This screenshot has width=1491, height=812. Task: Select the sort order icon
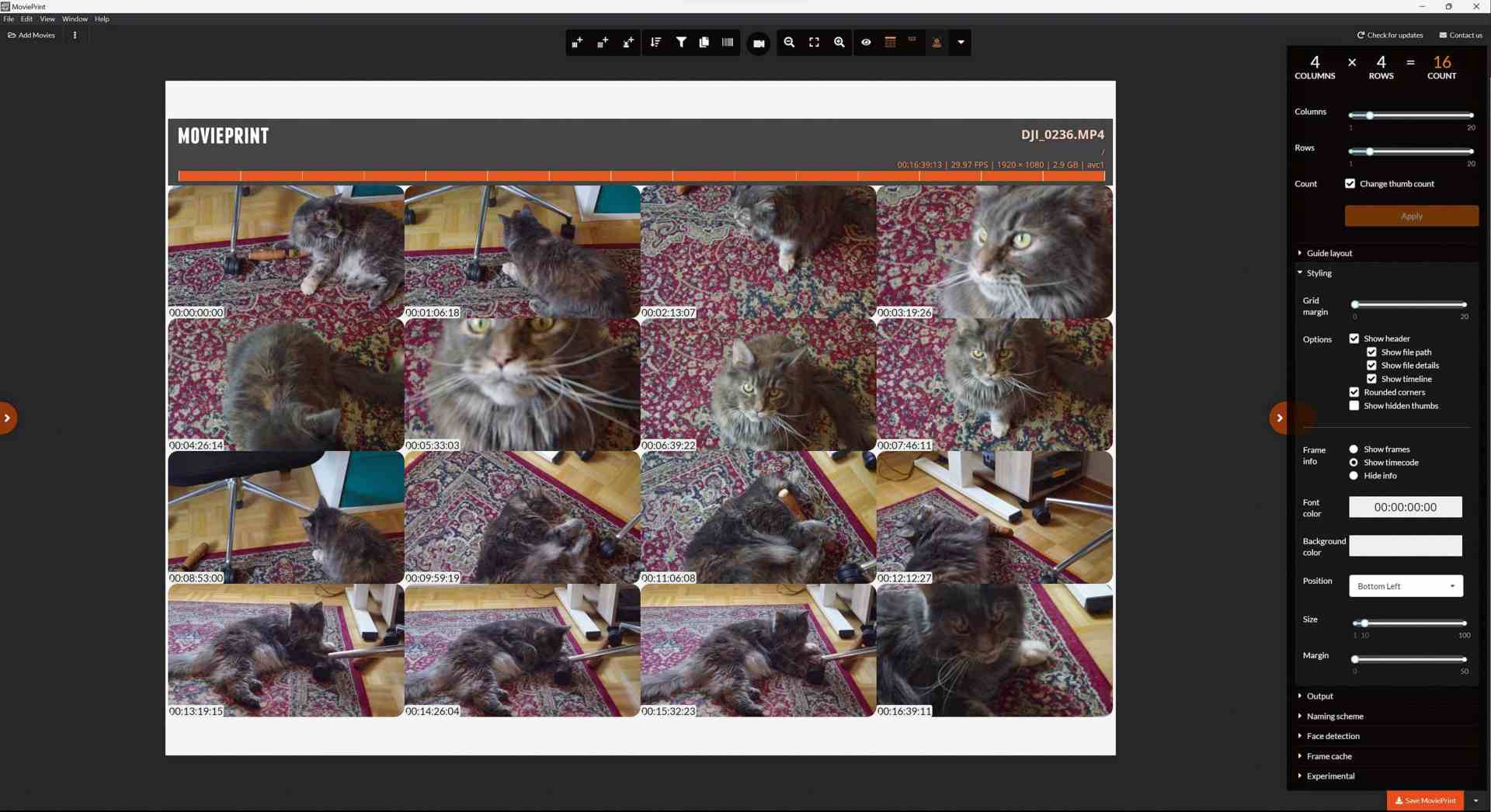pyautogui.click(x=656, y=43)
